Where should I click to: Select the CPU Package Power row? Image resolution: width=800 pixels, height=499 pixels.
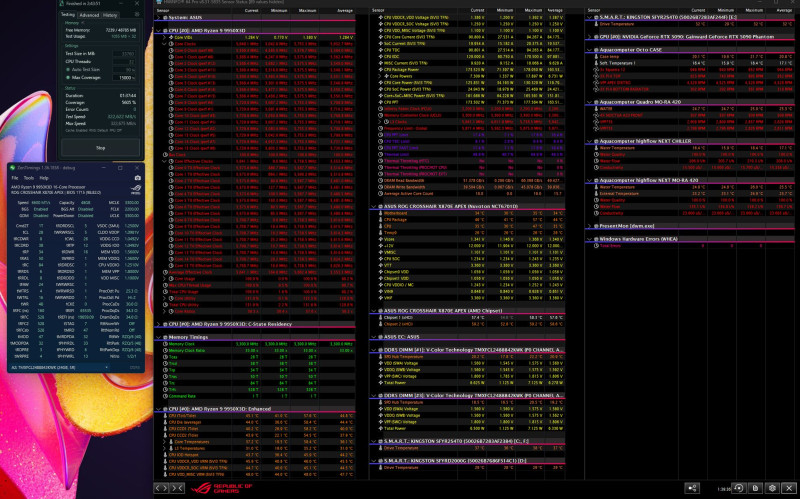[469, 69]
